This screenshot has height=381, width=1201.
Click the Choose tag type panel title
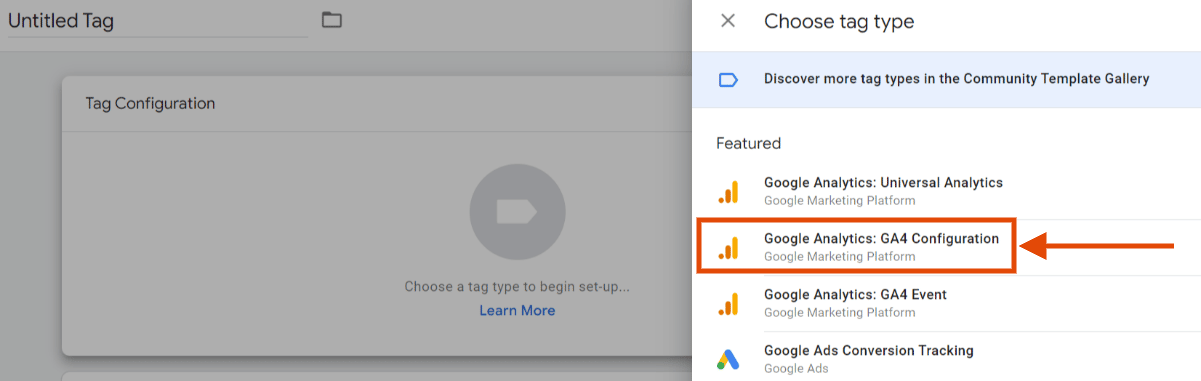pyautogui.click(x=839, y=21)
